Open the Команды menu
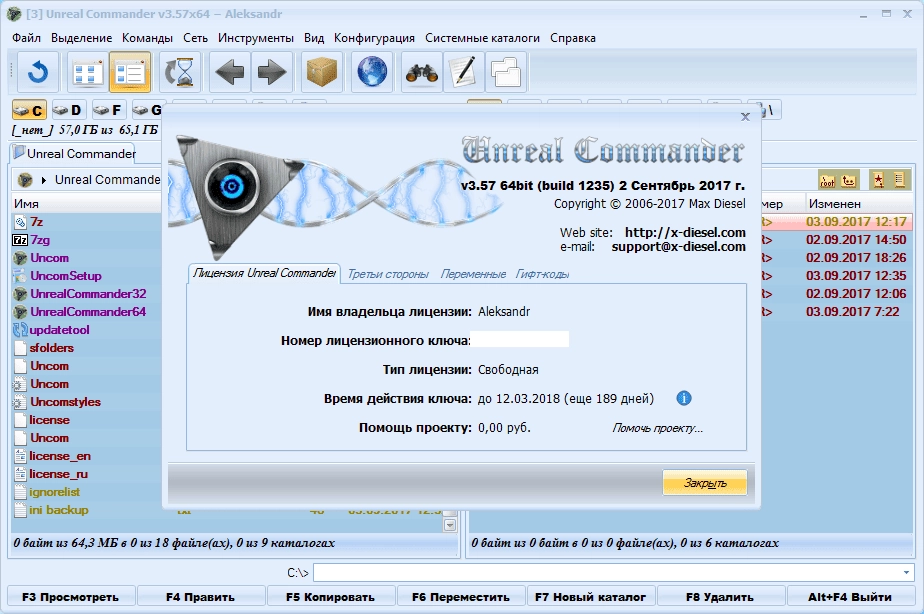Viewport: 924px width, 614px height. (147, 38)
